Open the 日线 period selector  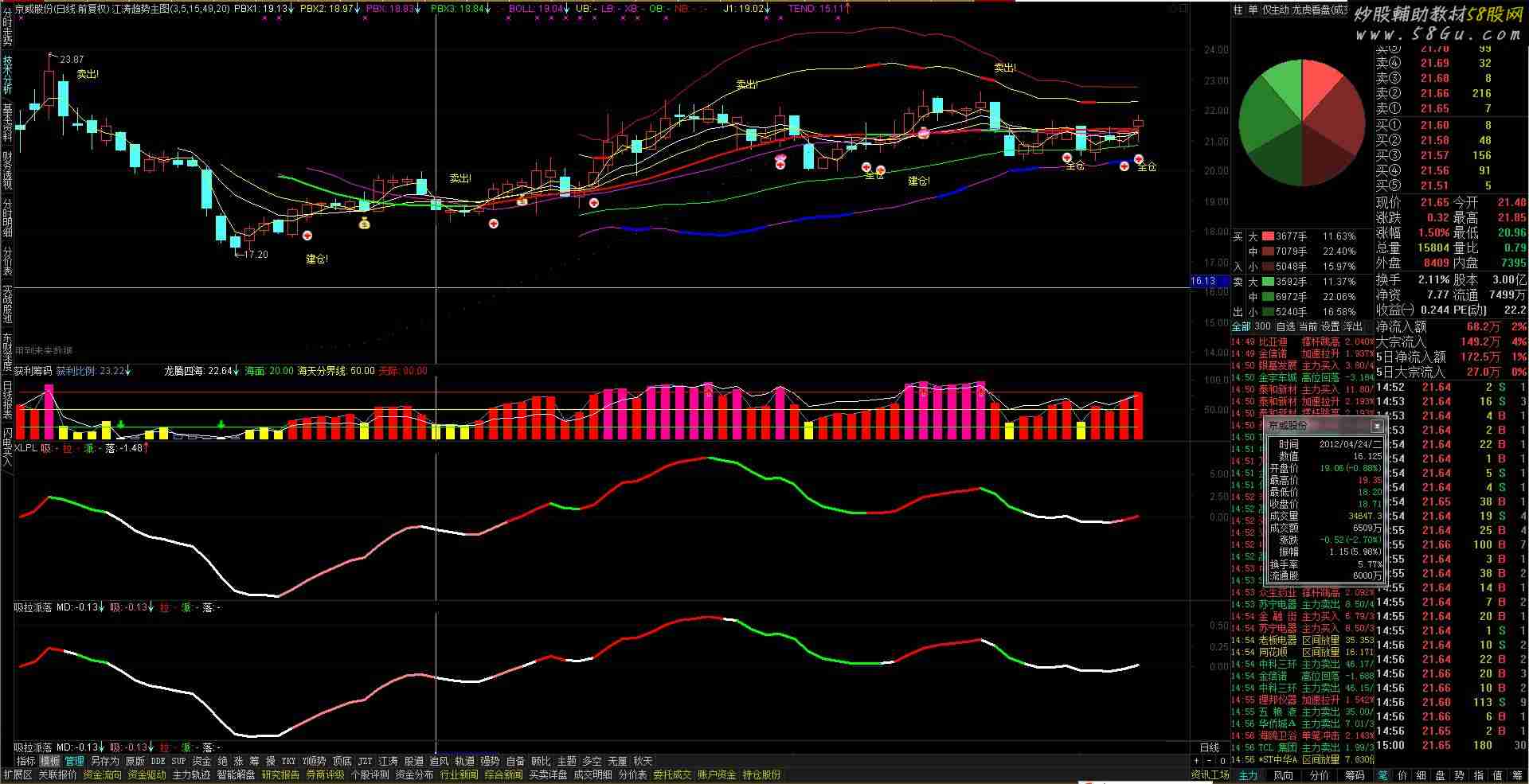1209,747
